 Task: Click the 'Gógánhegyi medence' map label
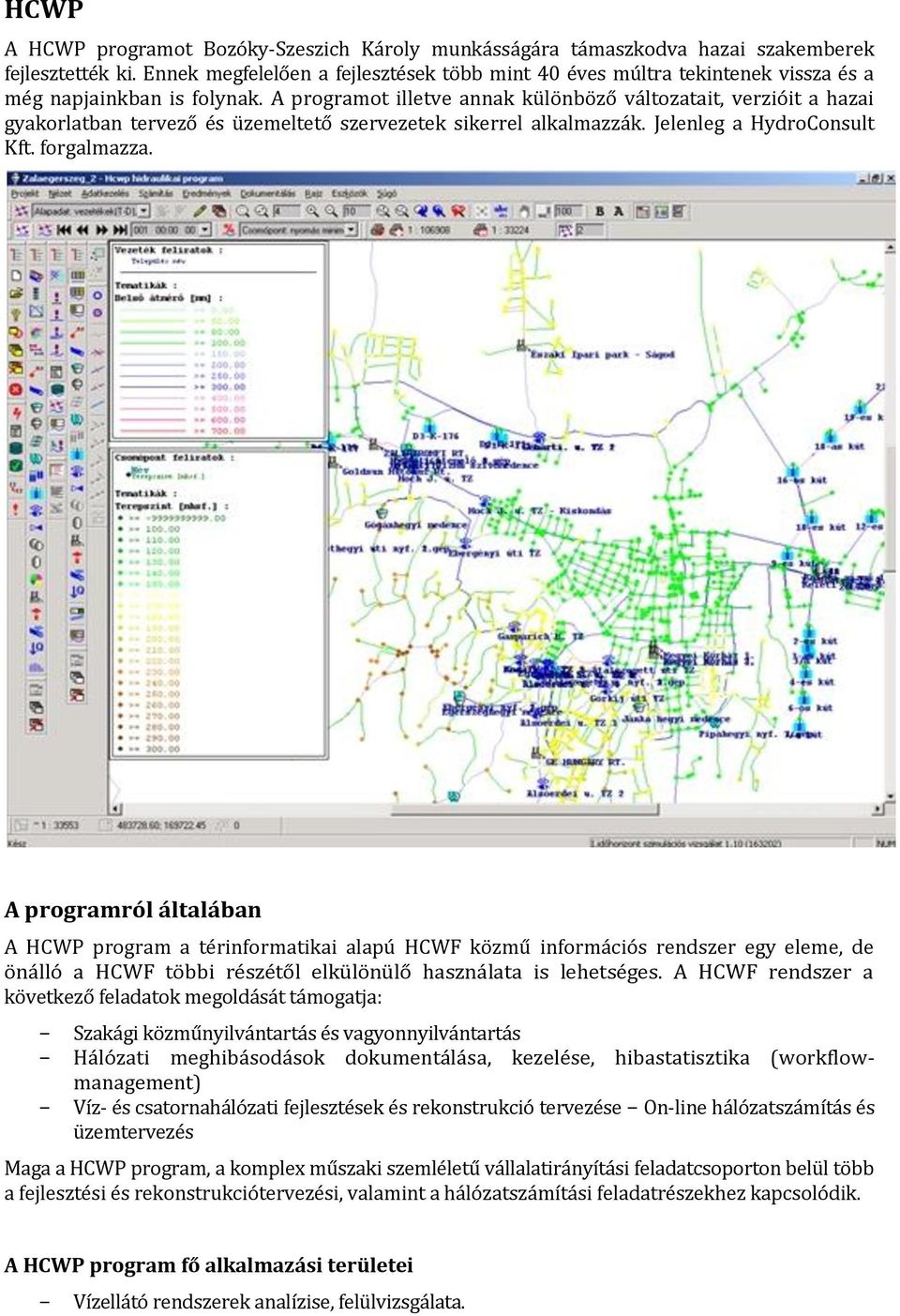pyautogui.click(x=415, y=525)
